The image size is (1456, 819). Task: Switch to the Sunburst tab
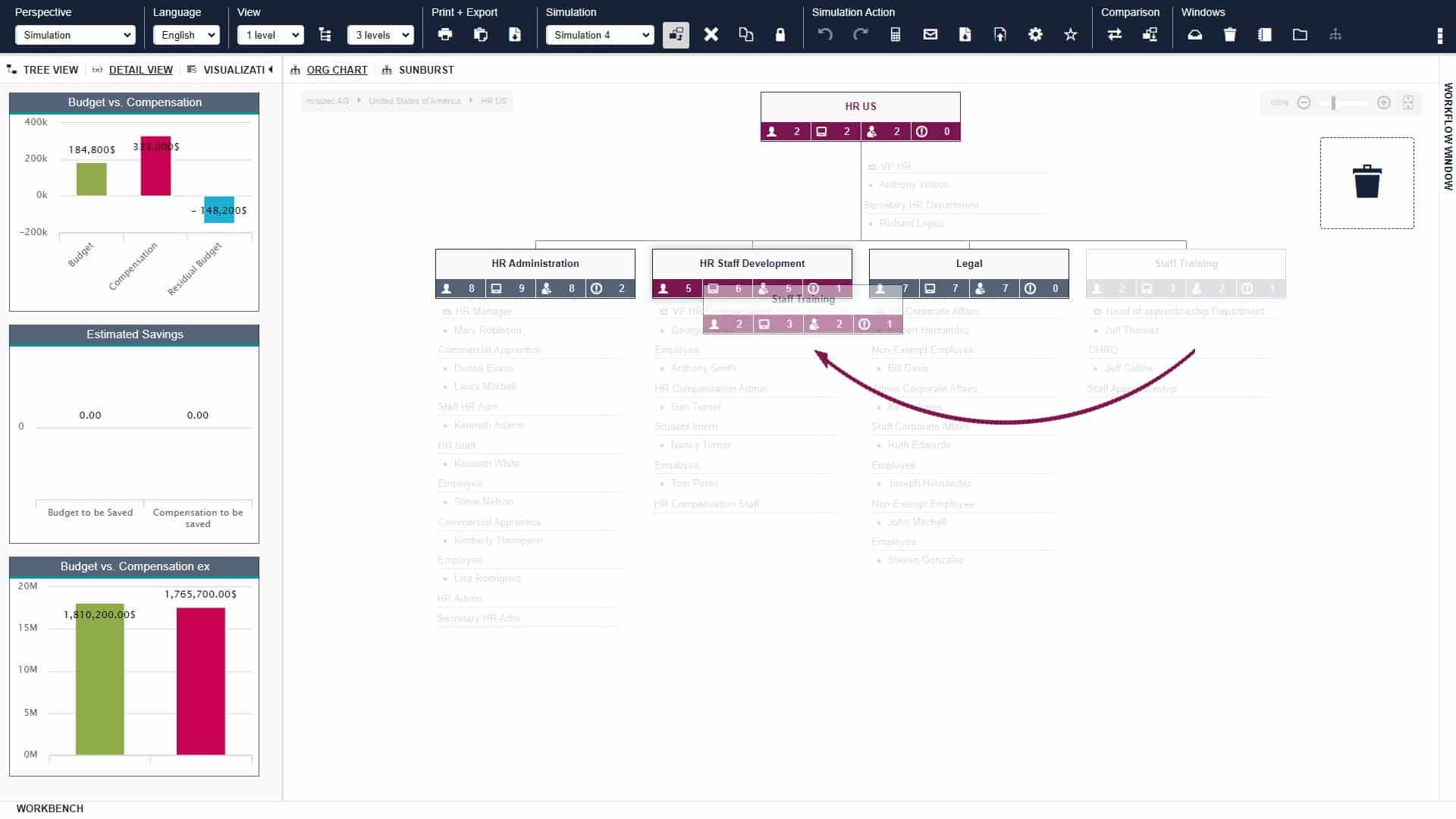click(x=425, y=70)
